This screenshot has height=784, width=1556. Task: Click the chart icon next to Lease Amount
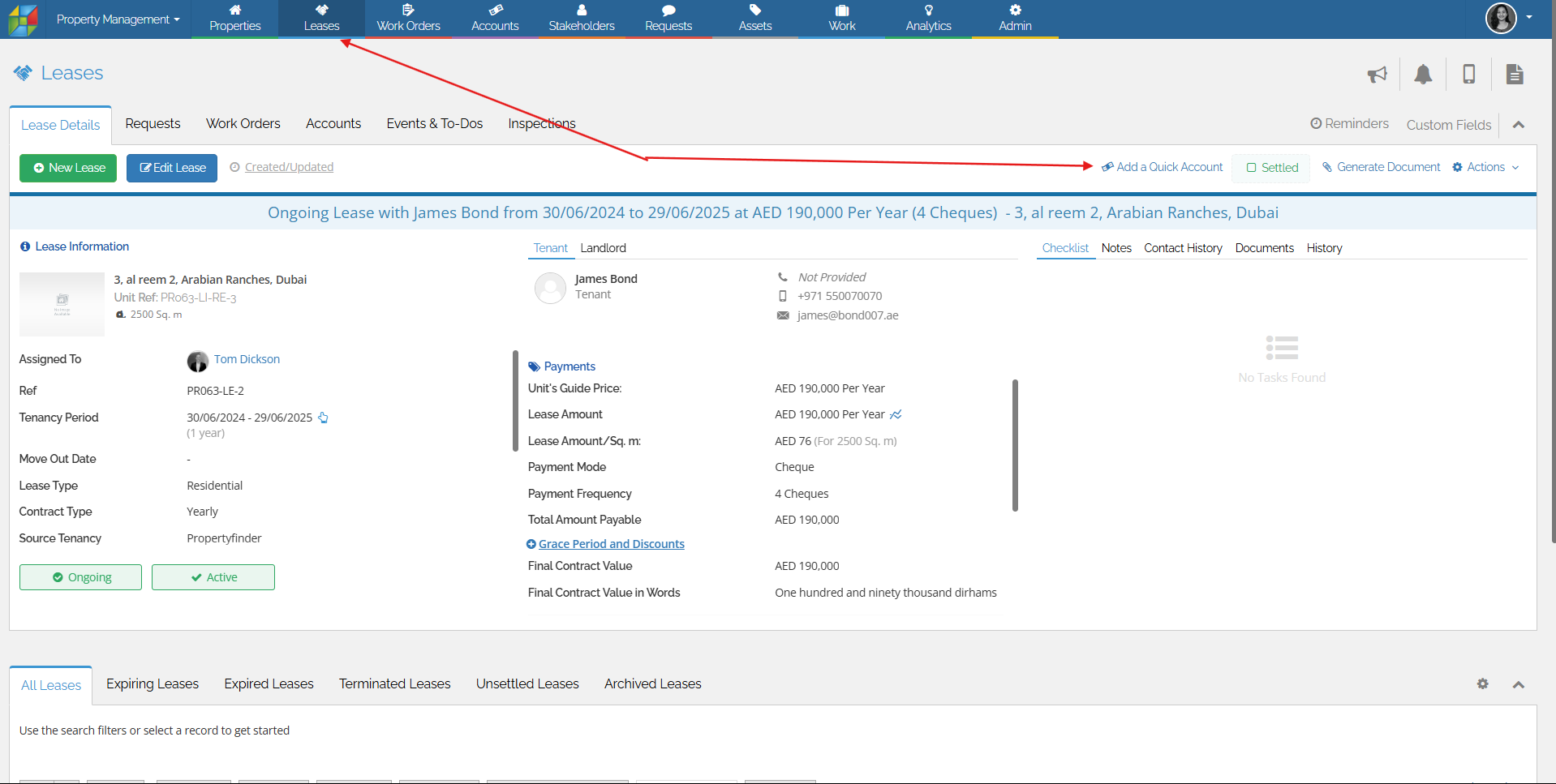896,414
